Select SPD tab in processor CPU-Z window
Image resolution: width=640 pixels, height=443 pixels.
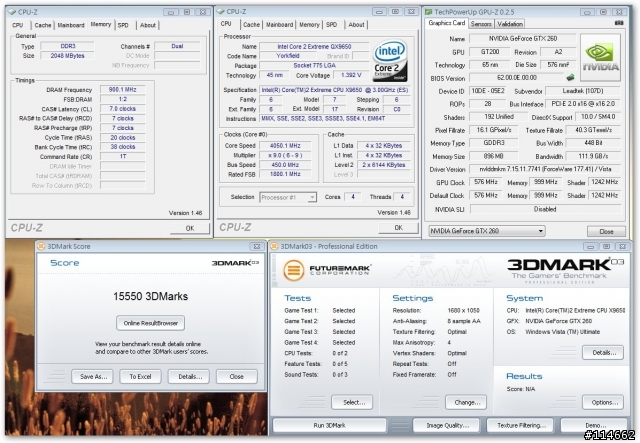[332, 25]
